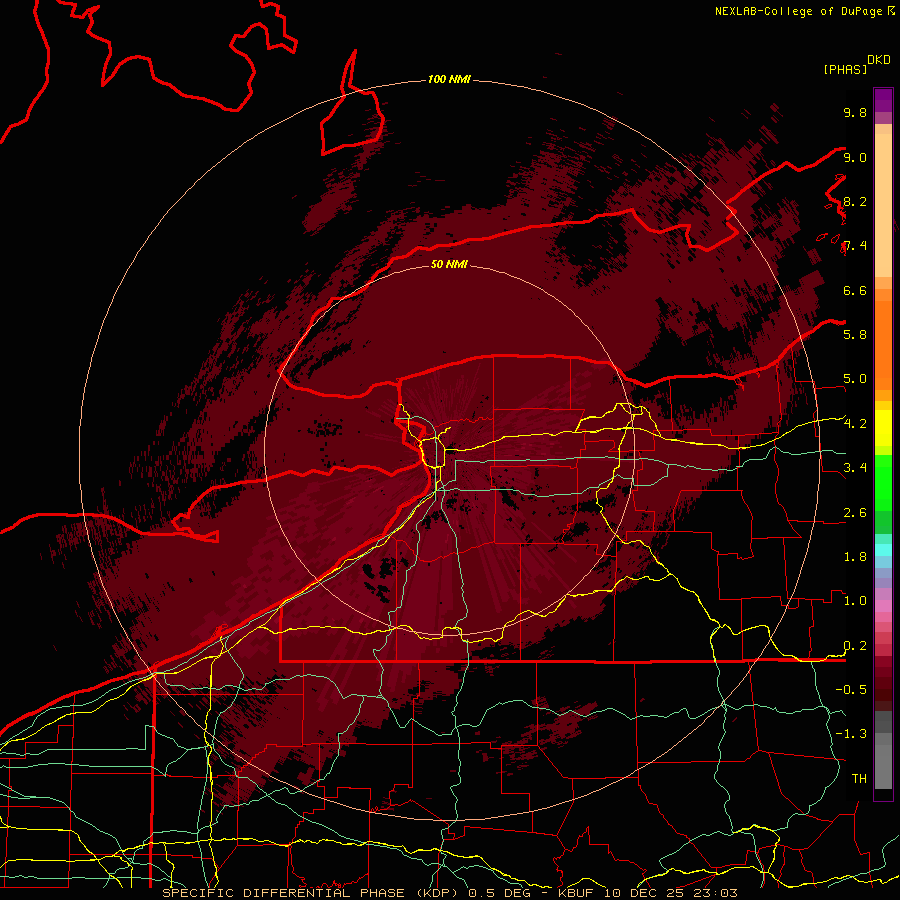Pick the cyan band on color scale
This screenshot has width=900, height=900.
(x=883, y=550)
